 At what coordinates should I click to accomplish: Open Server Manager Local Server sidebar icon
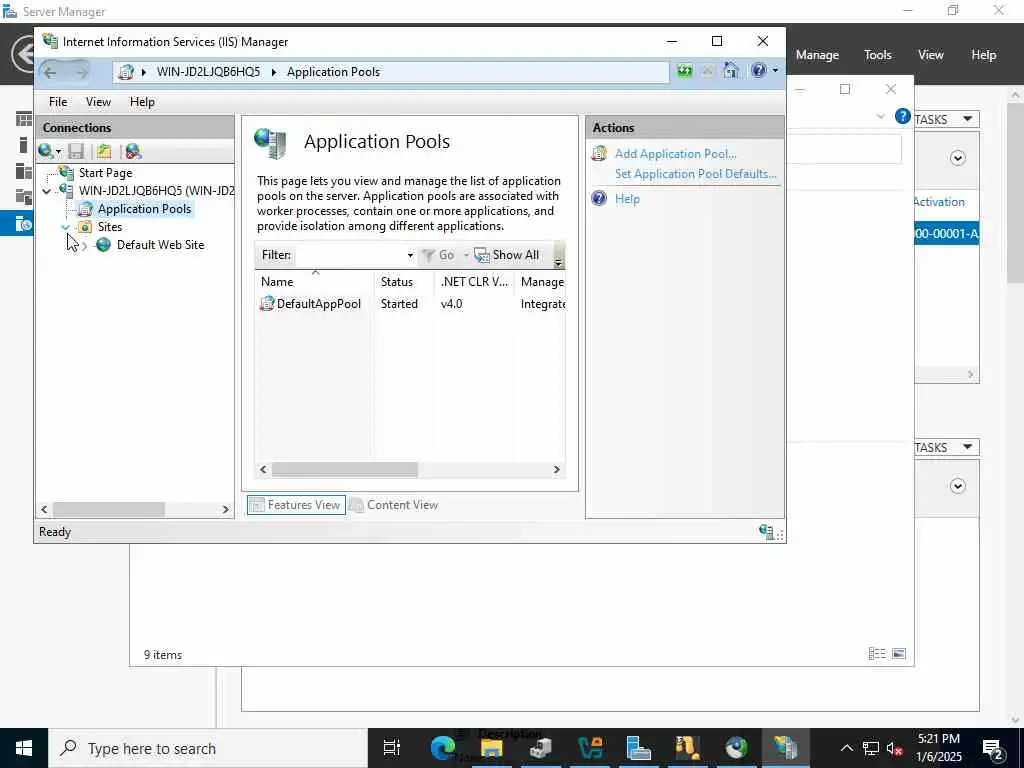click(24, 145)
